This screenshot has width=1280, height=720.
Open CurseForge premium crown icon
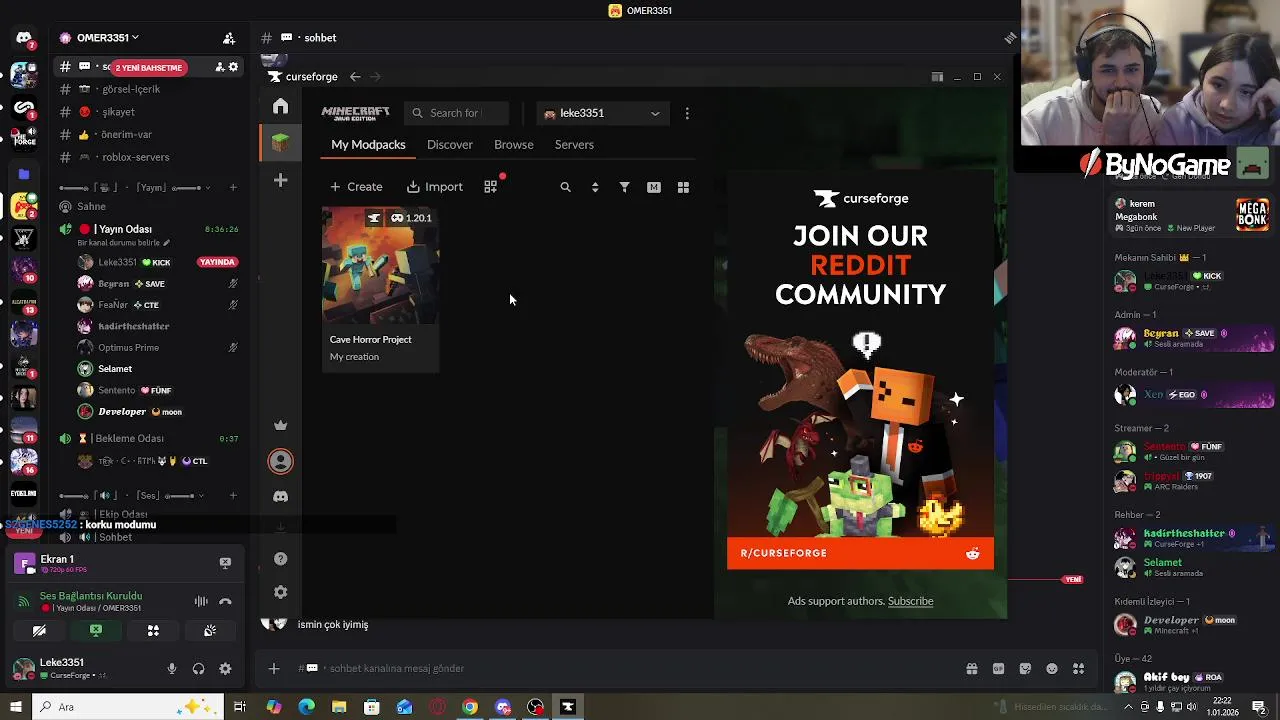281,425
